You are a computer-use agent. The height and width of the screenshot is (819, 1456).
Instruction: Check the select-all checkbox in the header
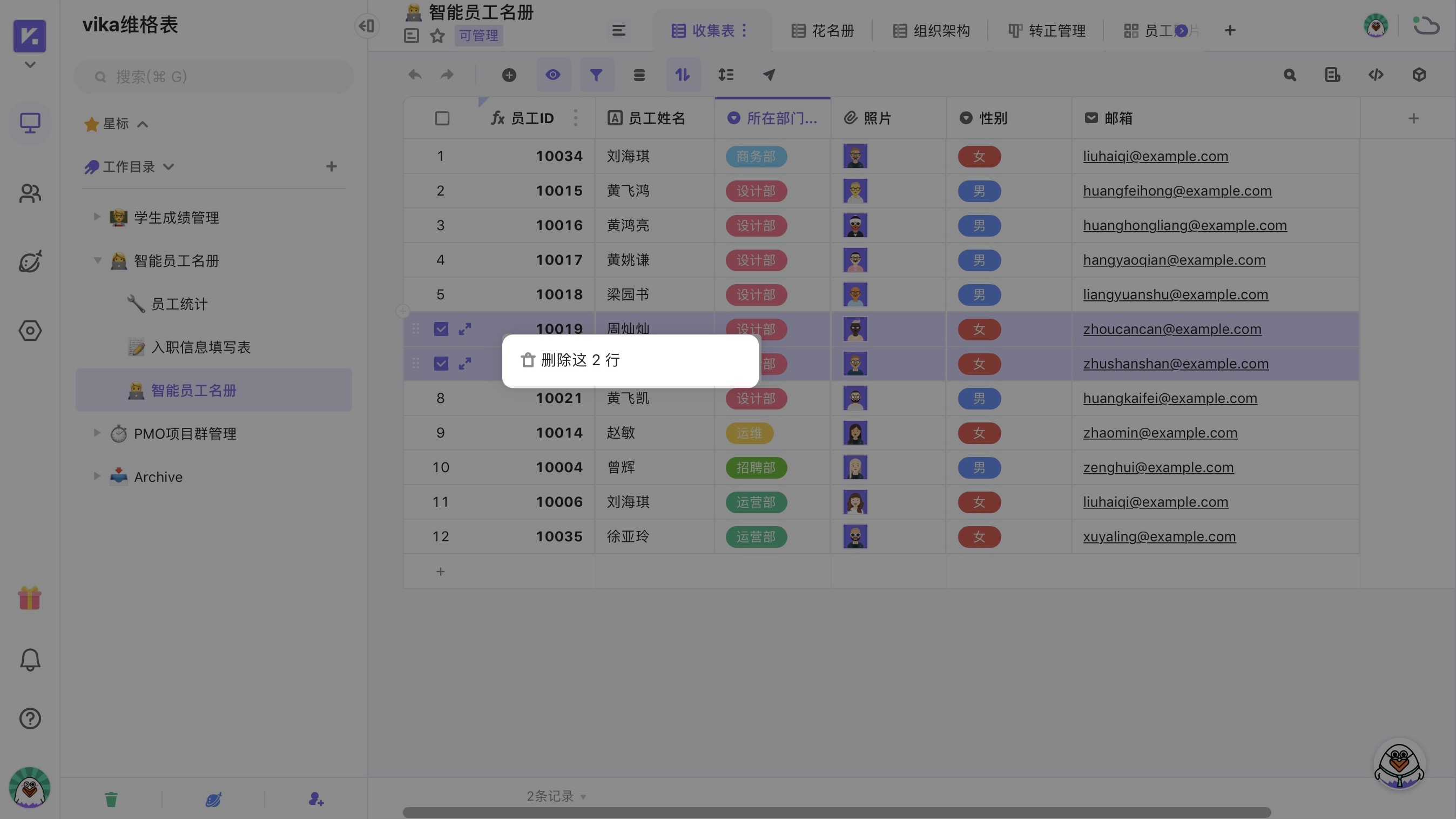tap(441, 118)
